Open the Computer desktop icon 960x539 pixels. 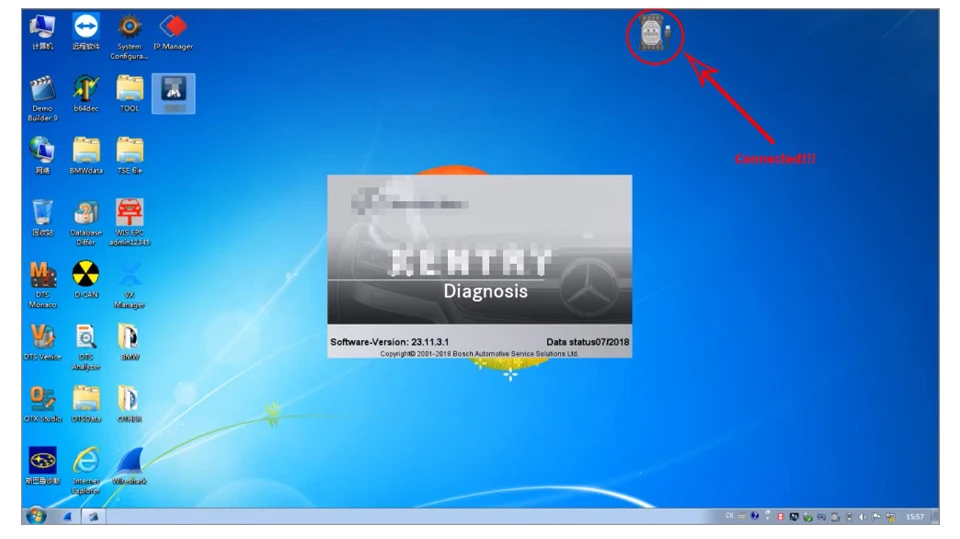point(42,32)
